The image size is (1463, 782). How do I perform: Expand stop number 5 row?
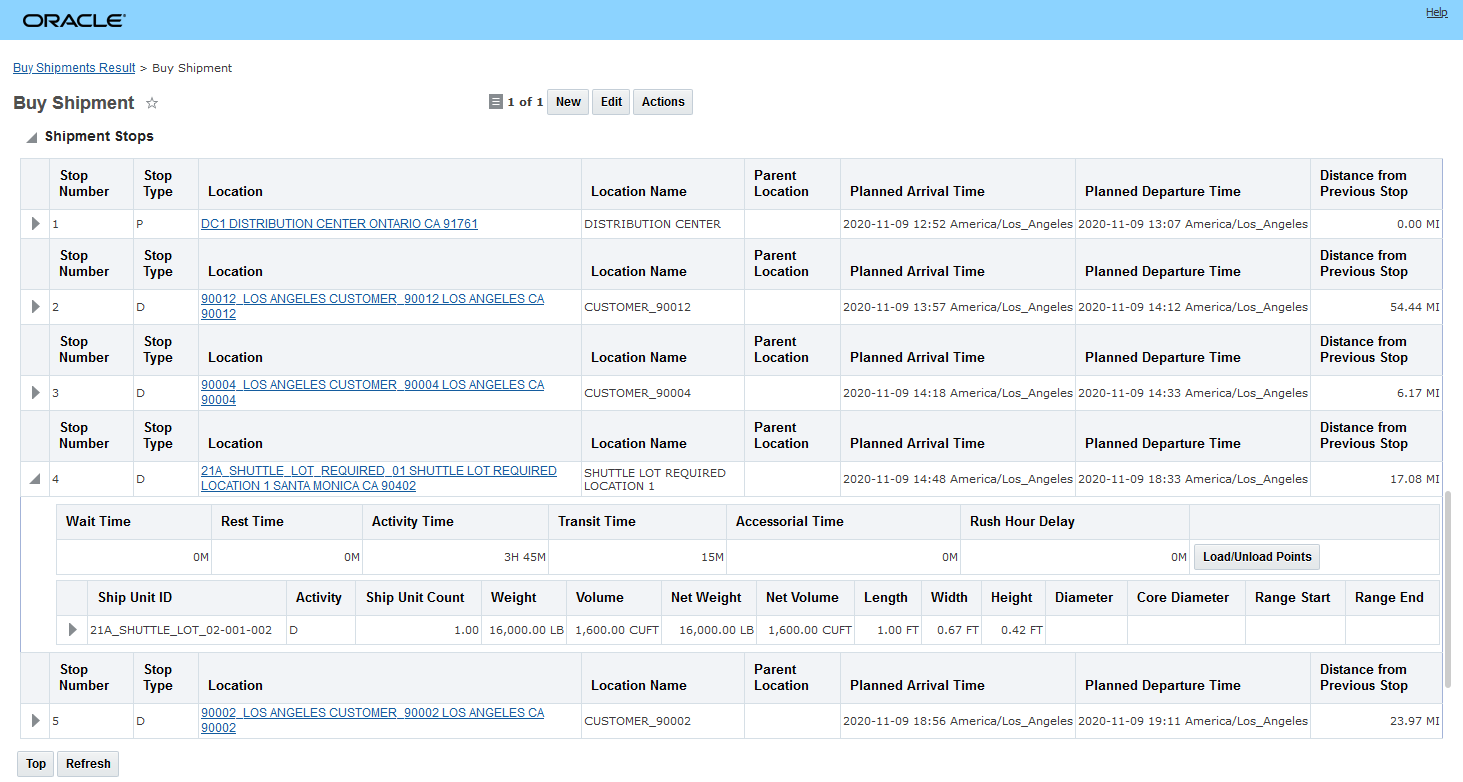[36, 721]
